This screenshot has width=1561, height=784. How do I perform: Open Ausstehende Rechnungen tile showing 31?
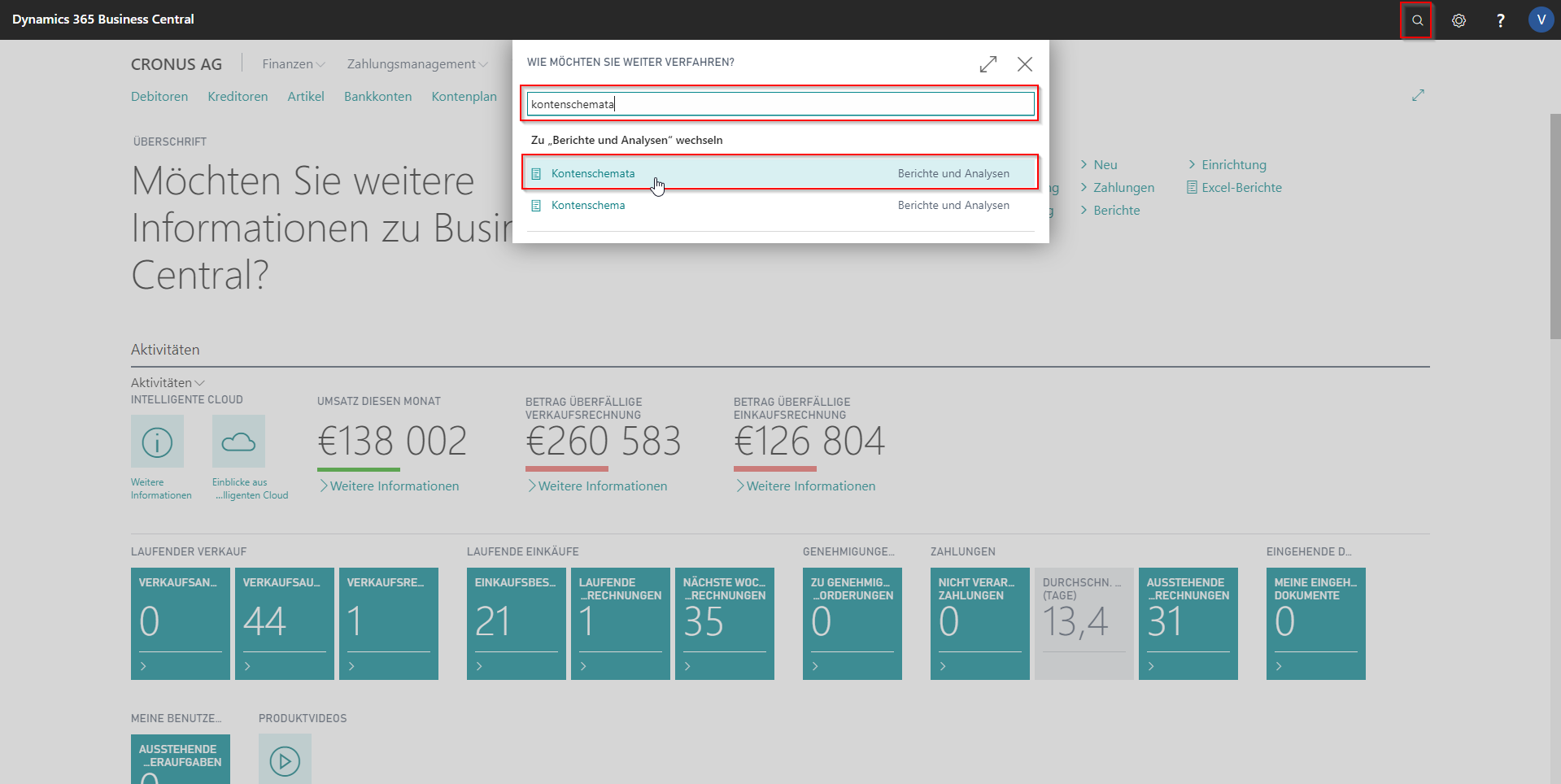(1188, 624)
